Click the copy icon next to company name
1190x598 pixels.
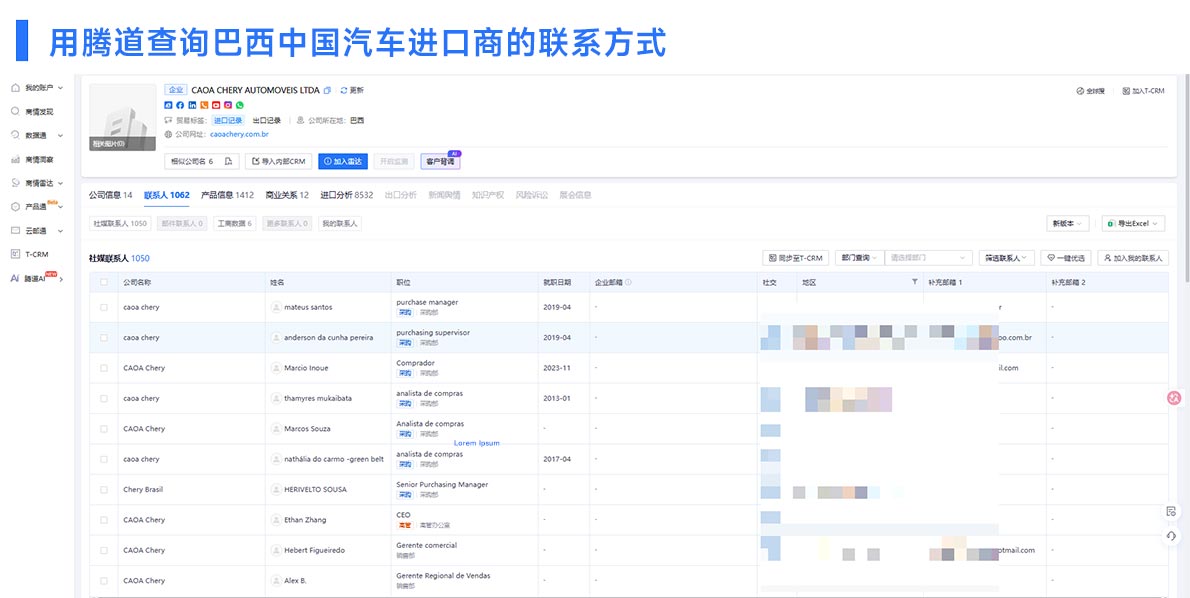click(x=326, y=90)
